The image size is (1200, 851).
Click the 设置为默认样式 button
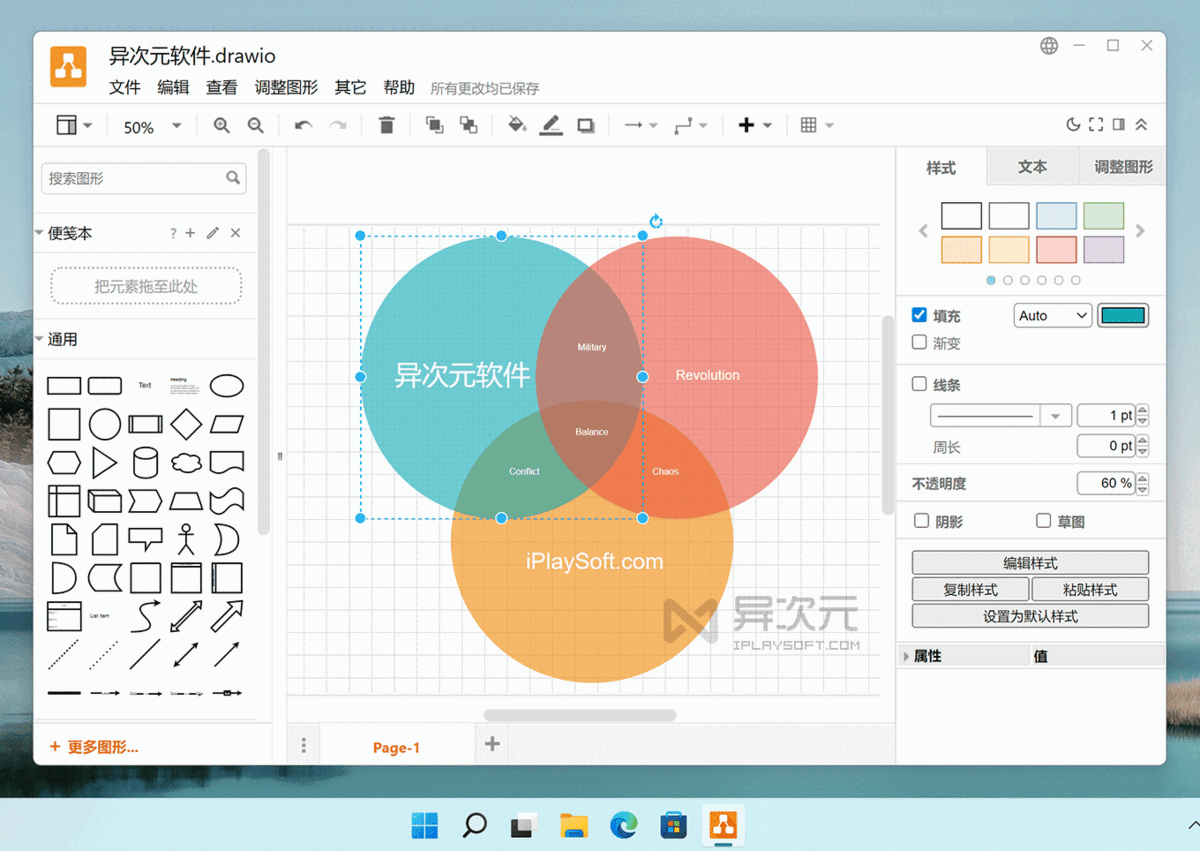pyautogui.click(x=1030, y=616)
